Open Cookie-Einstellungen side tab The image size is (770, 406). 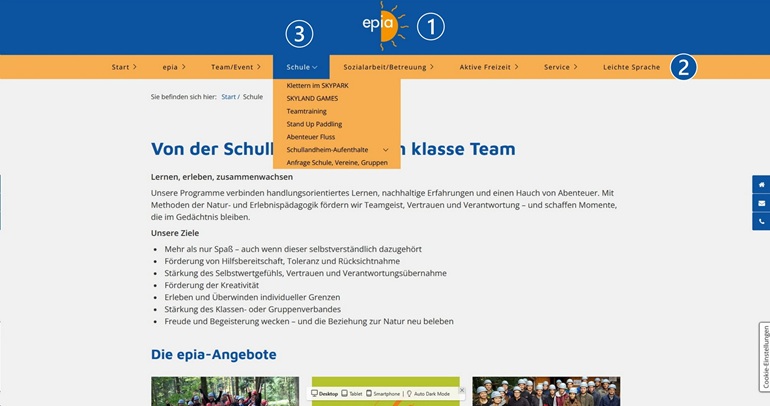[764, 355]
